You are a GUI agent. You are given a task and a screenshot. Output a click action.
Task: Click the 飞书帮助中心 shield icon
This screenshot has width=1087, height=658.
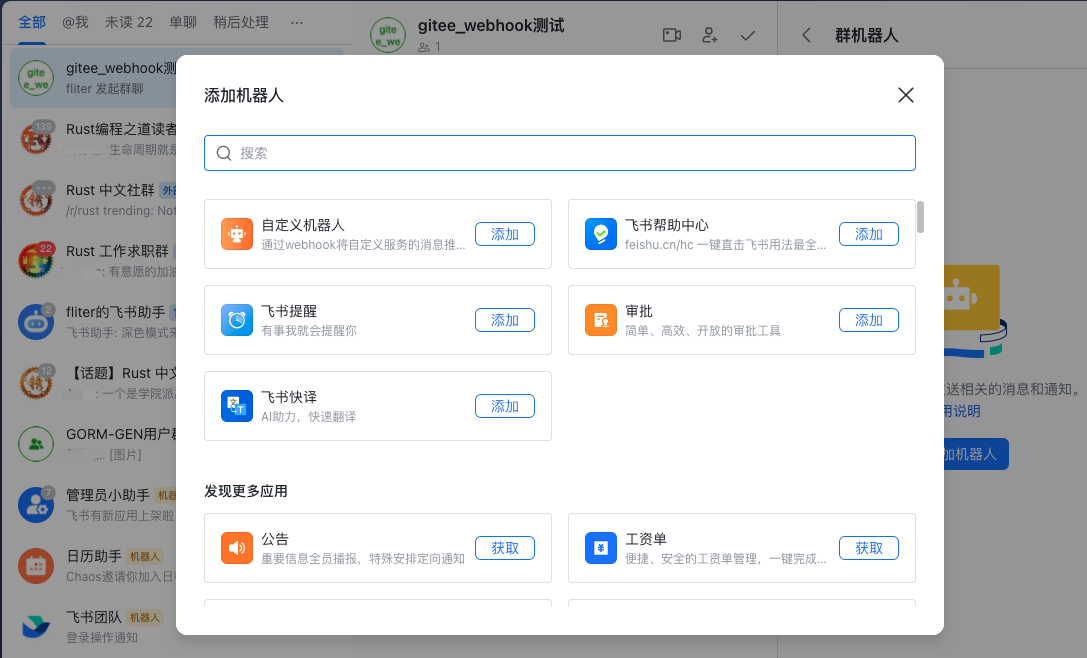tap(601, 234)
